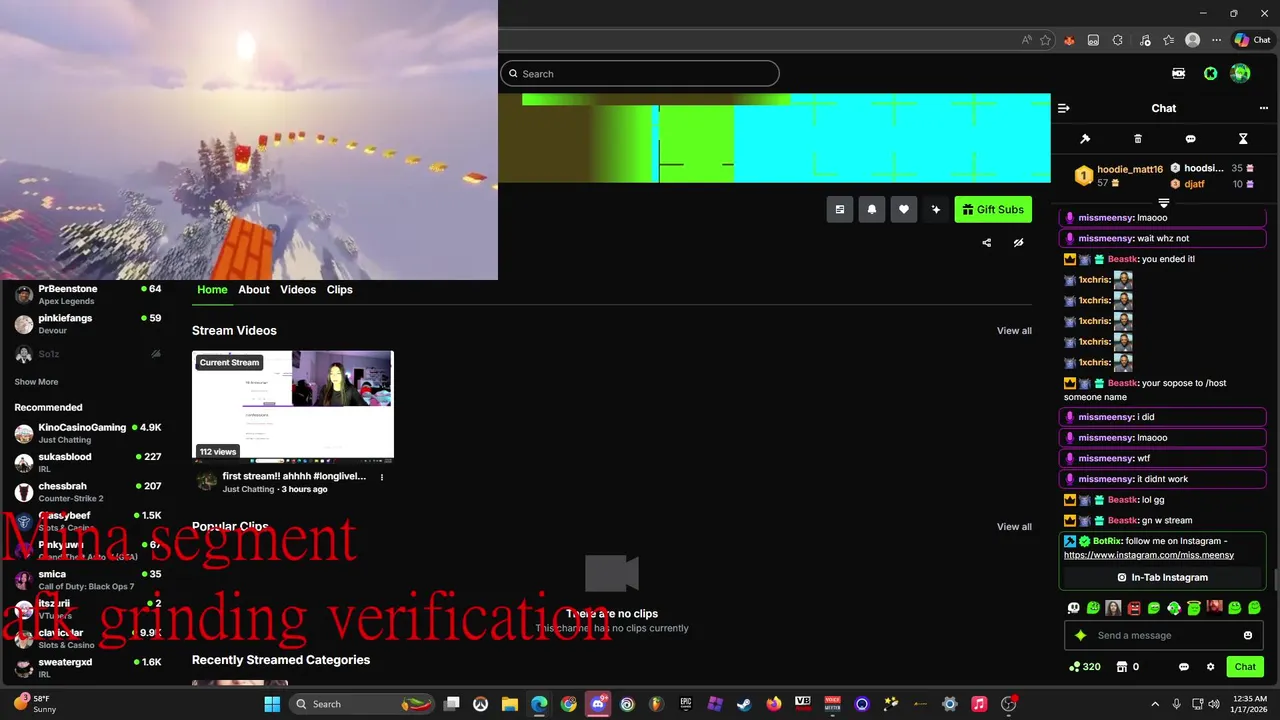
Task: Open KinoCasinoGaming recommended channel
Action: [88, 433]
